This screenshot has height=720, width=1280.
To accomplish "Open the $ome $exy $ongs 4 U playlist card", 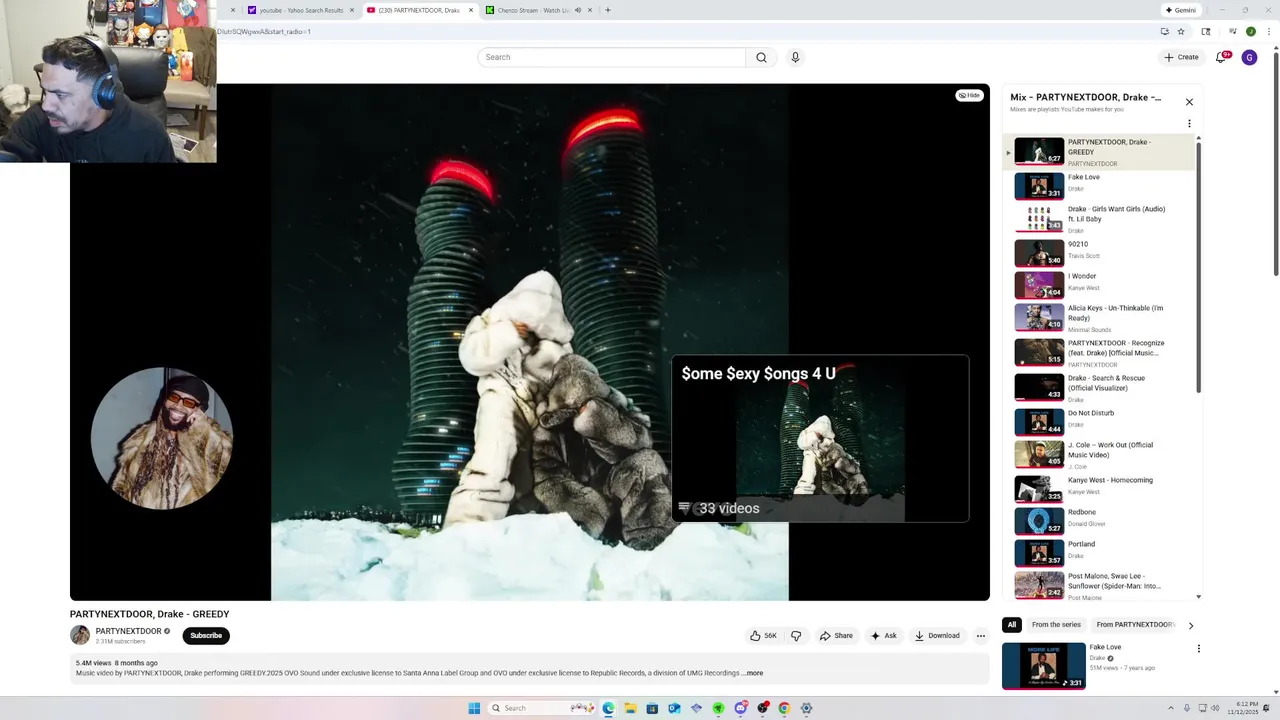I will pyautogui.click(x=820, y=439).
